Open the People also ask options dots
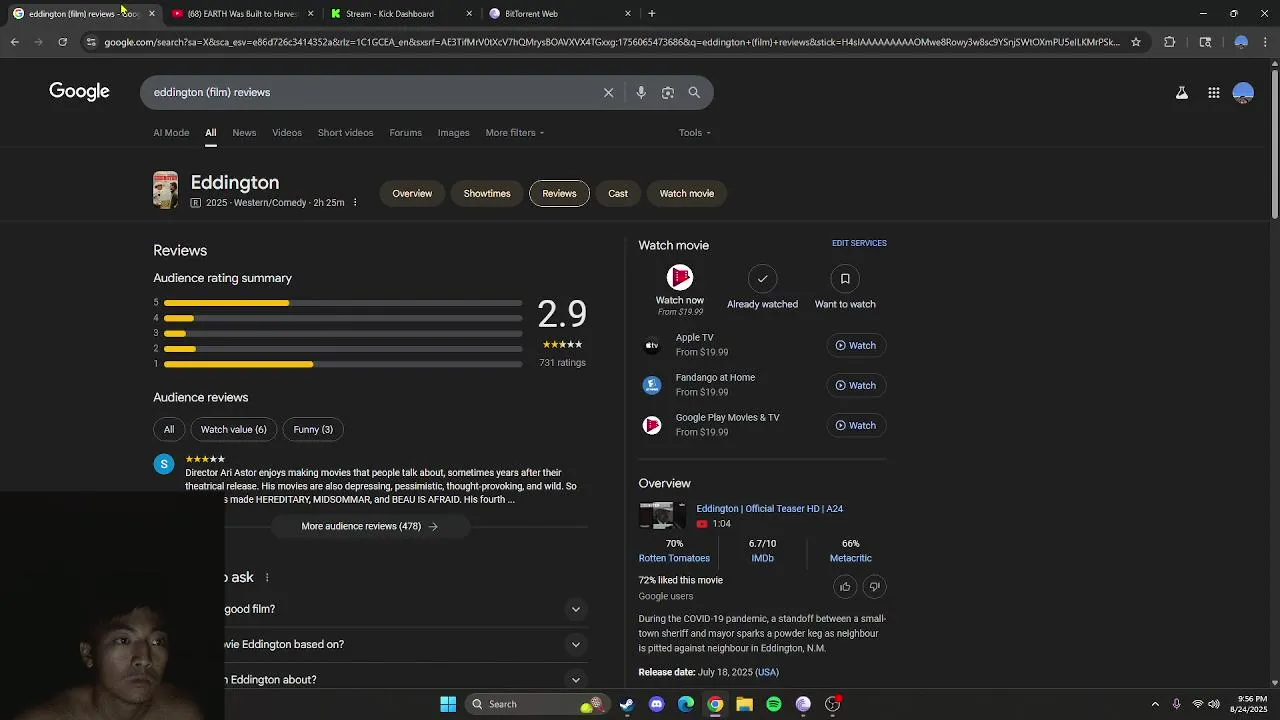Image resolution: width=1280 pixels, height=720 pixels. 267,578
